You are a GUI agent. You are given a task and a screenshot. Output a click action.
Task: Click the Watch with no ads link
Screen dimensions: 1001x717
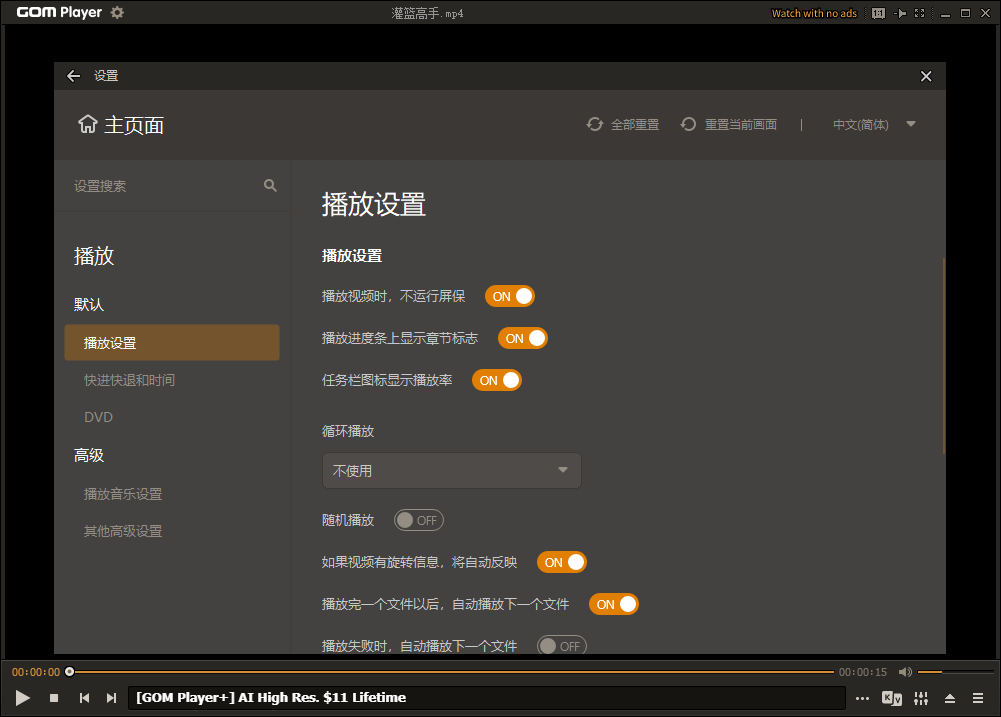coord(813,13)
